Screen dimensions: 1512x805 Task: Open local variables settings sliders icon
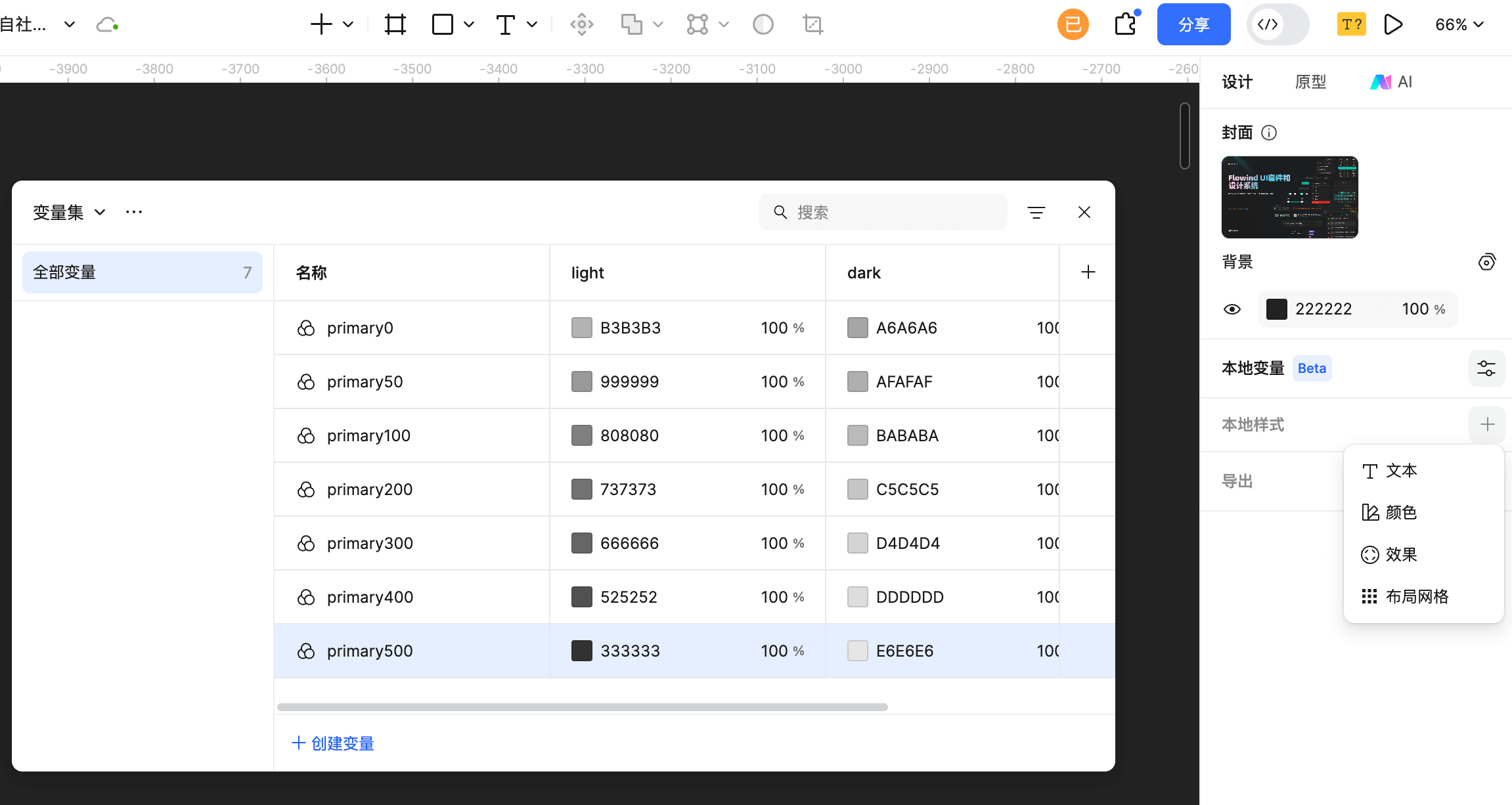point(1486,368)
